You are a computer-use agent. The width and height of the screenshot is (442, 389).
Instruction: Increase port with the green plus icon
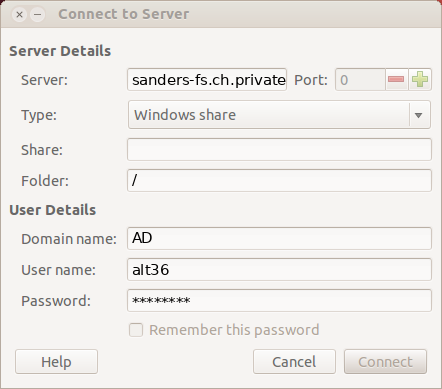pos(420,80)
